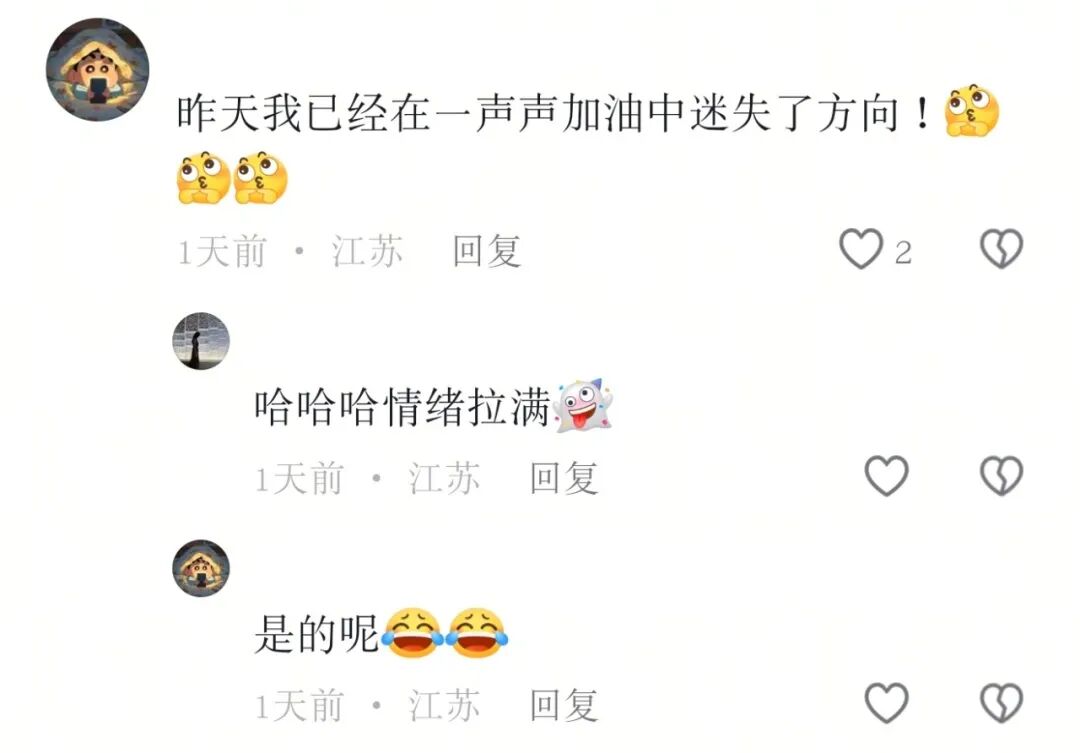Like the 哈哈哈情绪拉满 reply

click(x=886, y=476)
